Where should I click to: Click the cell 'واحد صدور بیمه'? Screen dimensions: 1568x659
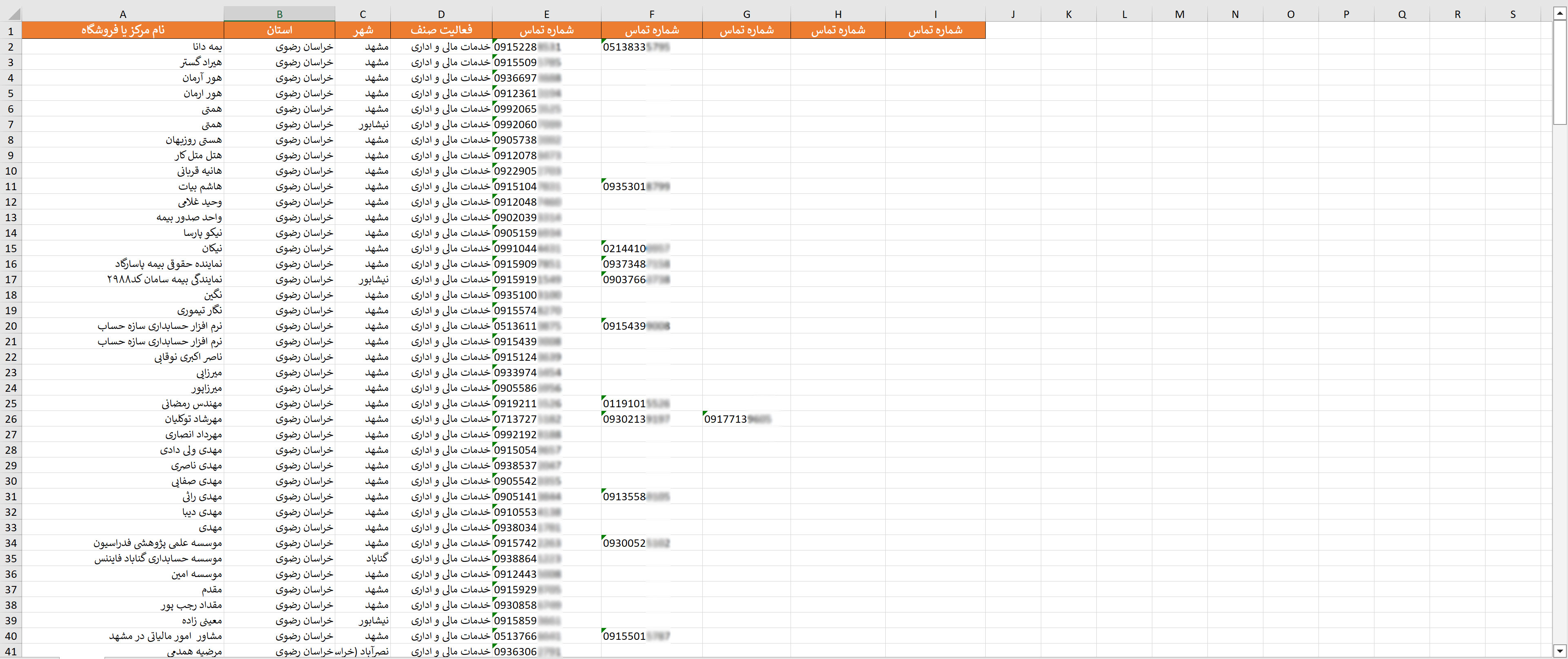coord(123,217)
